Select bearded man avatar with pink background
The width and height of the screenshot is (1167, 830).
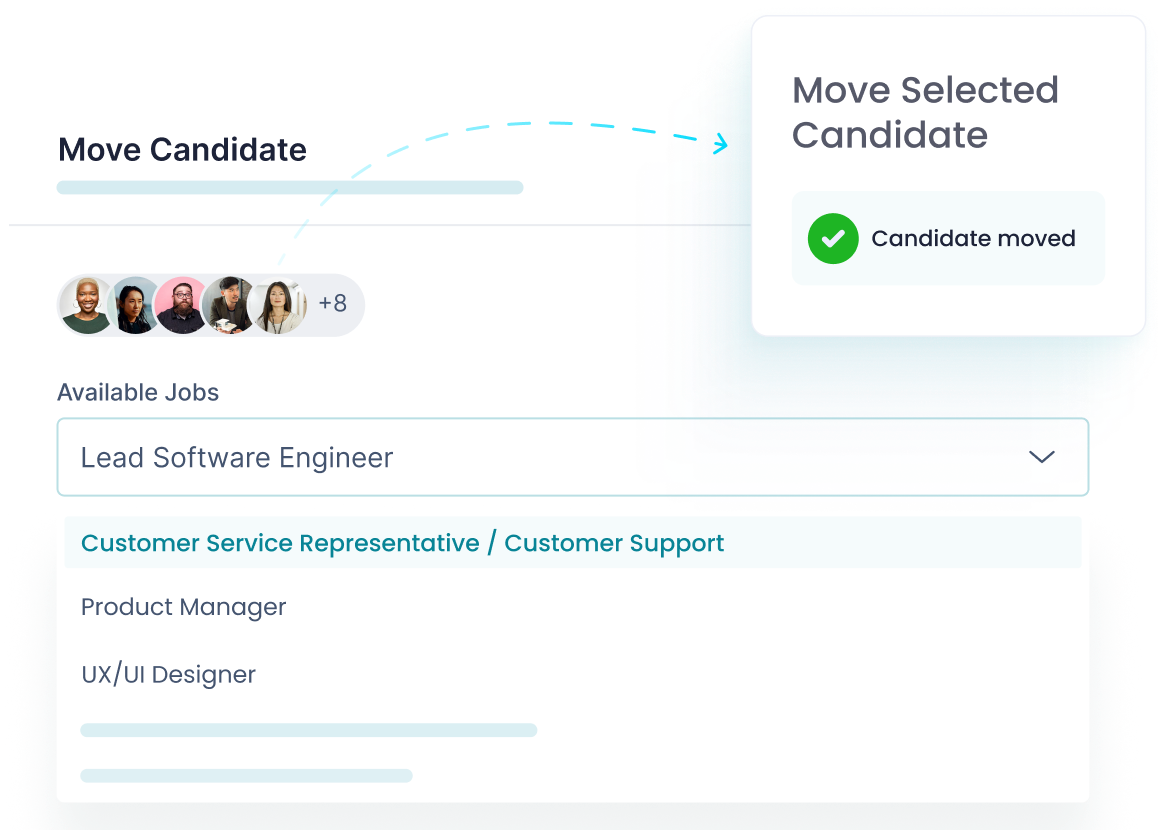[x=181, y=305]
